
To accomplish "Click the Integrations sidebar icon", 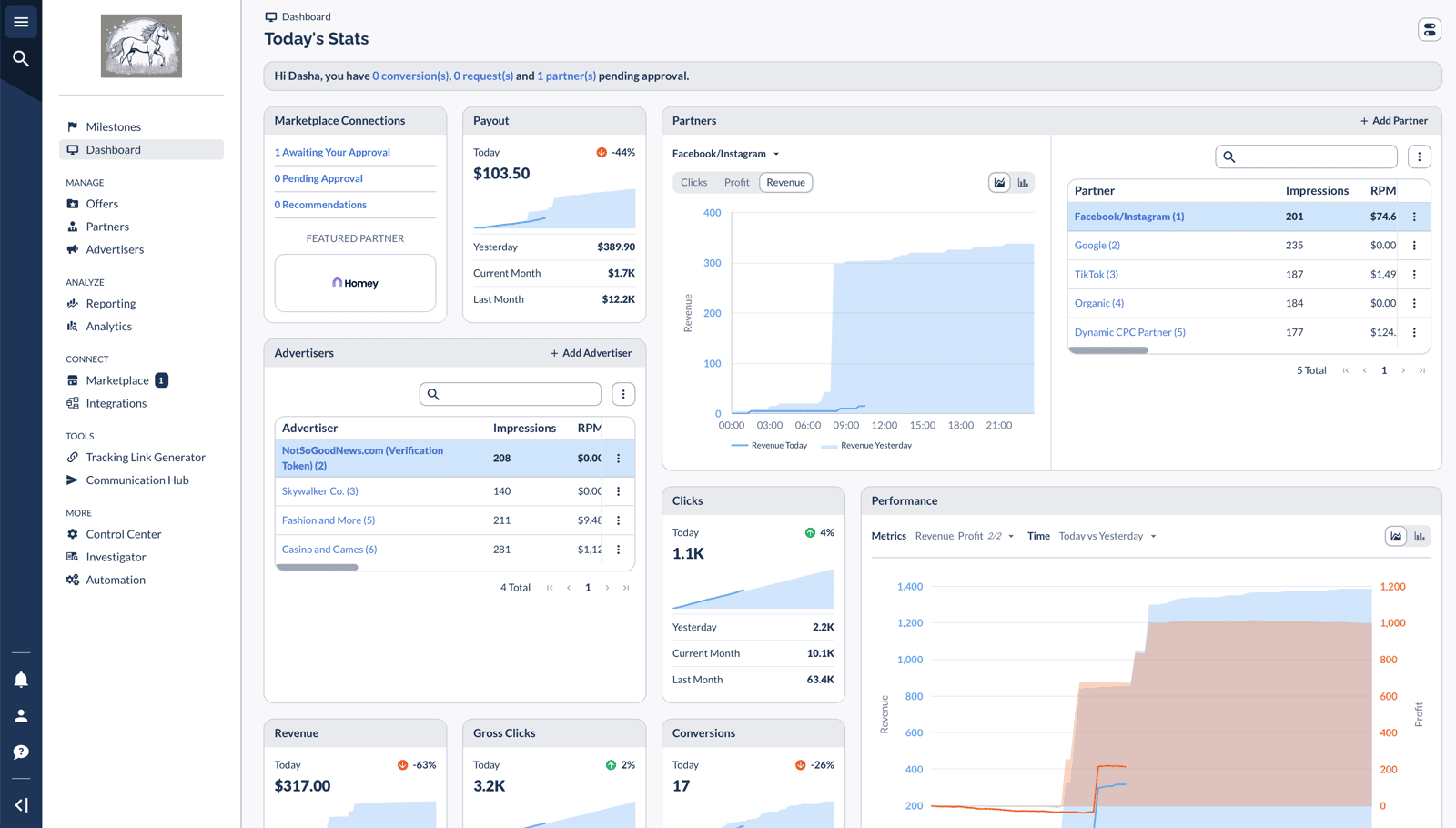I will click(73, 403).
